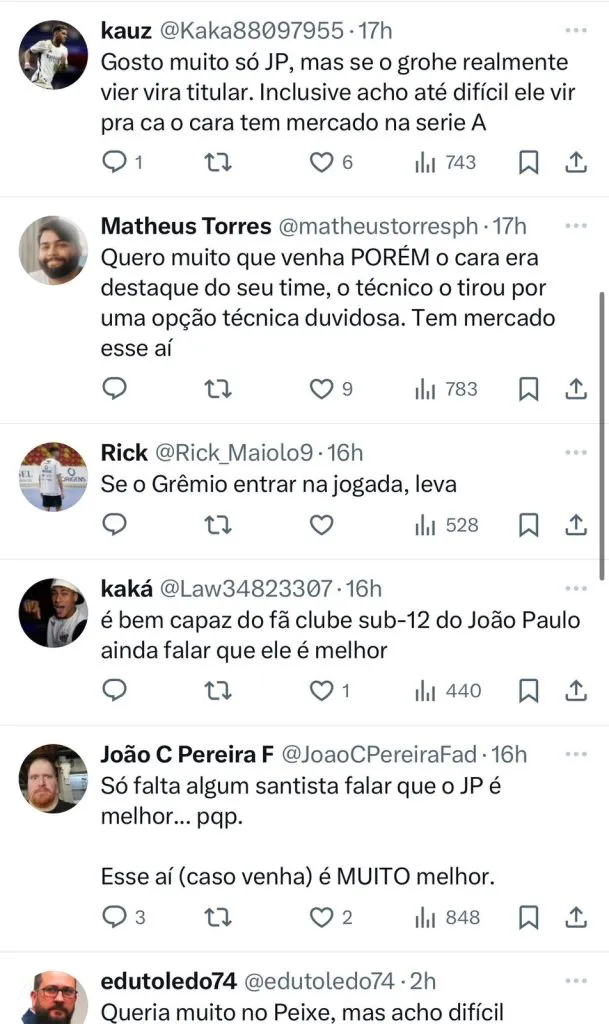Retweet kauz's post
Viewport: 609px width, 1024px height.
217,162
